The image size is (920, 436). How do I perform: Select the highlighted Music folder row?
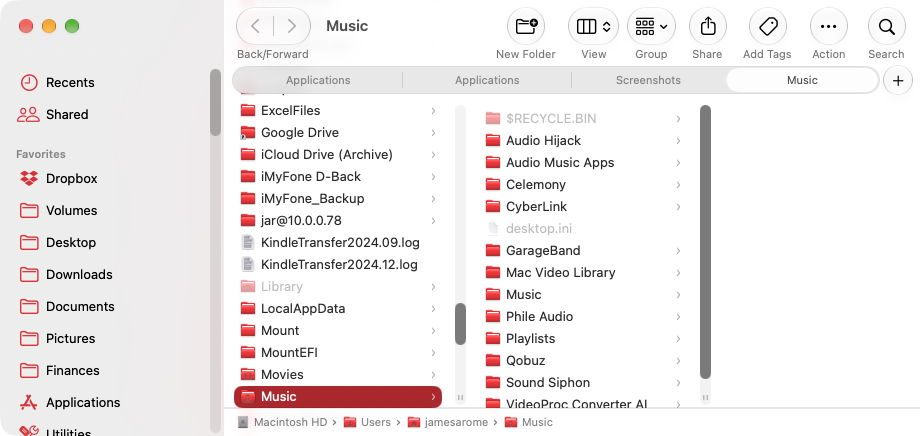[338, 397]
